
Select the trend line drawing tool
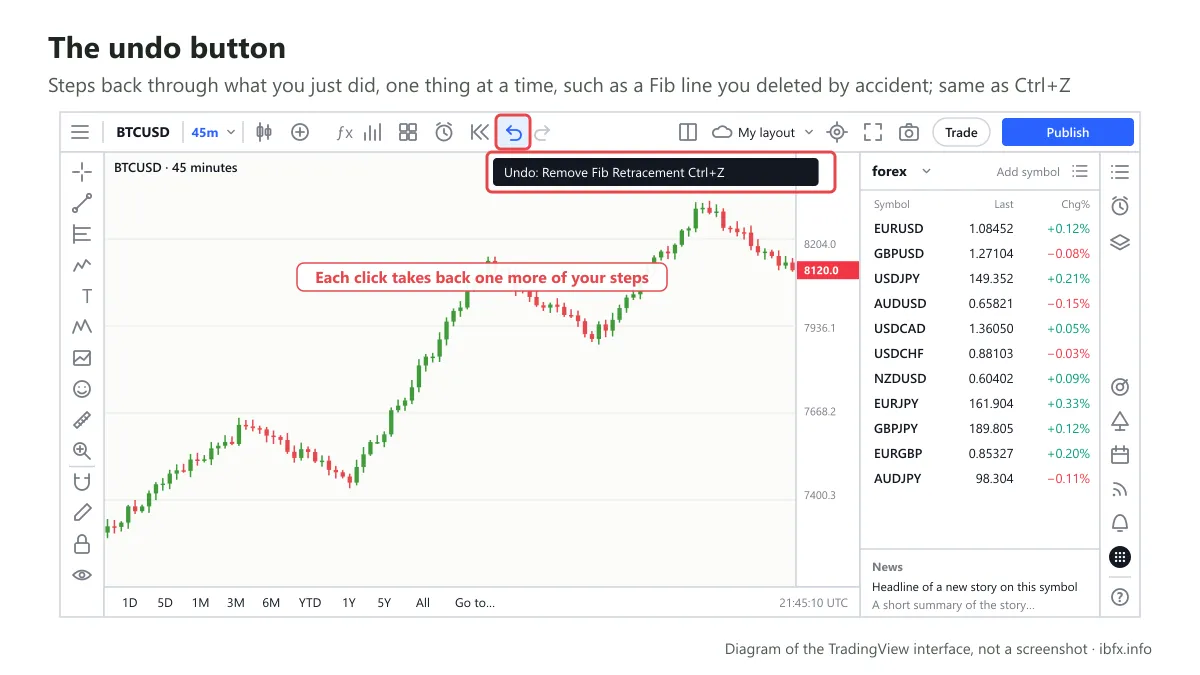[82, 203]
